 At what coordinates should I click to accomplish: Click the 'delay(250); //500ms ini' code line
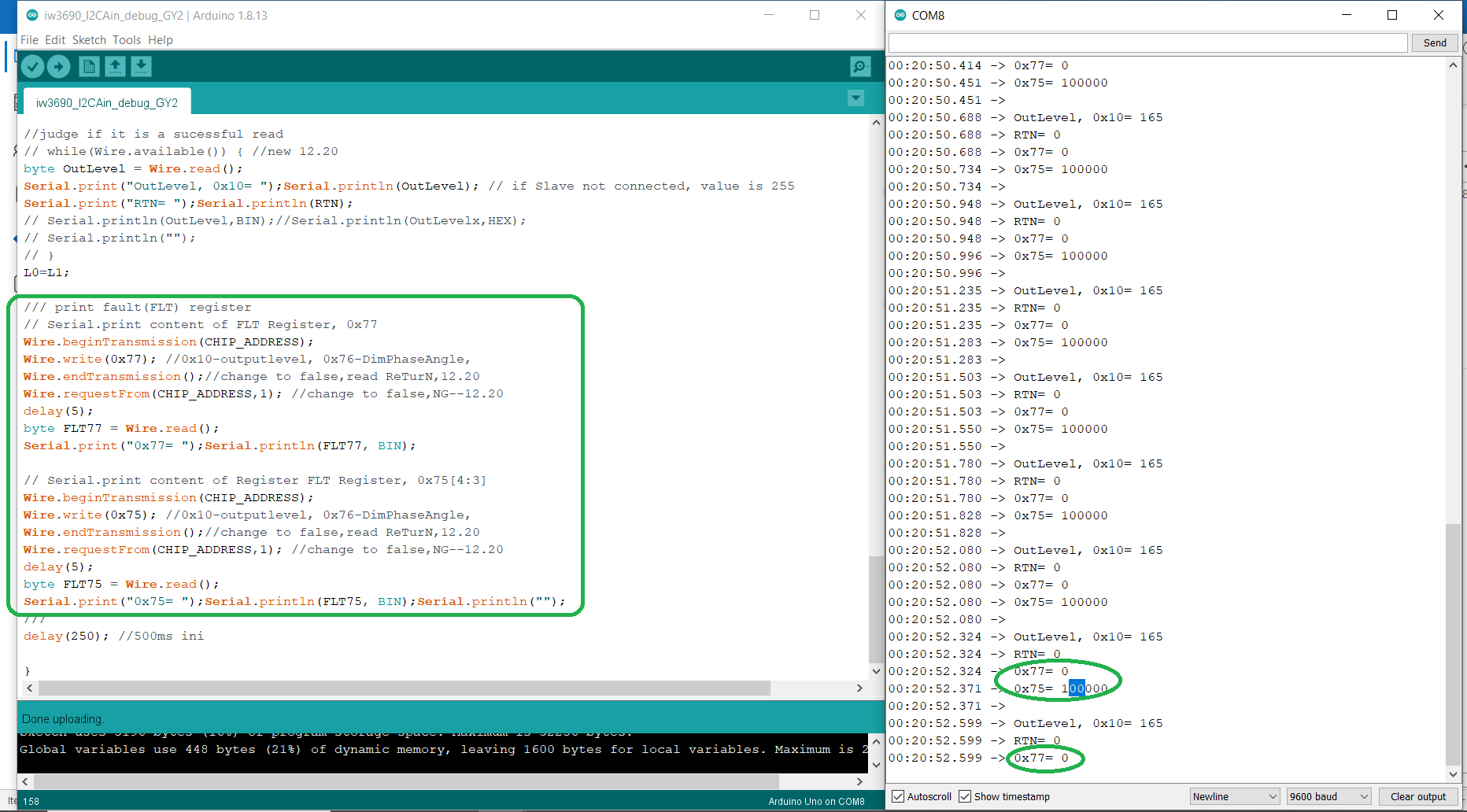[x=113, y=636]
